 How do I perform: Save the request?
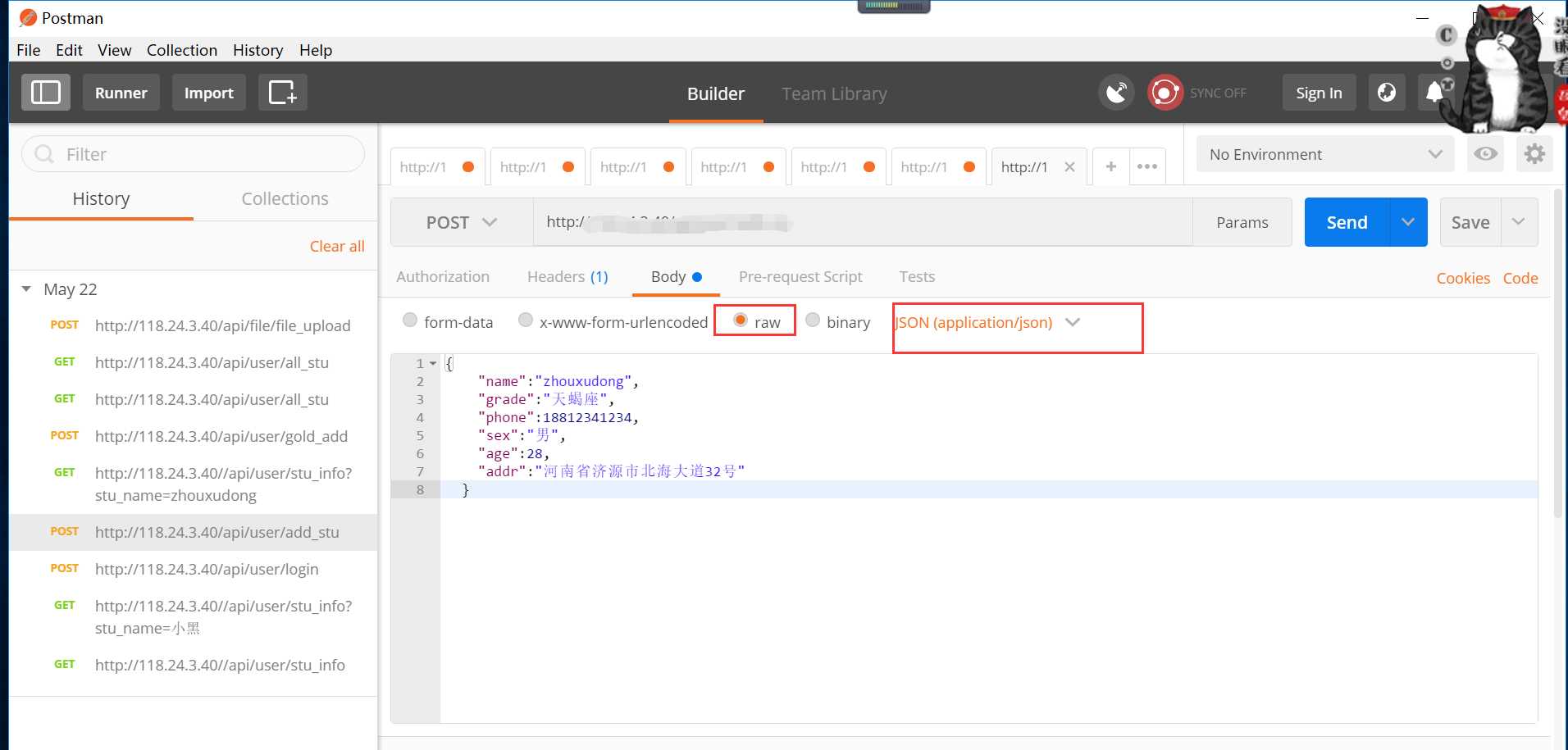(1470, 222)
